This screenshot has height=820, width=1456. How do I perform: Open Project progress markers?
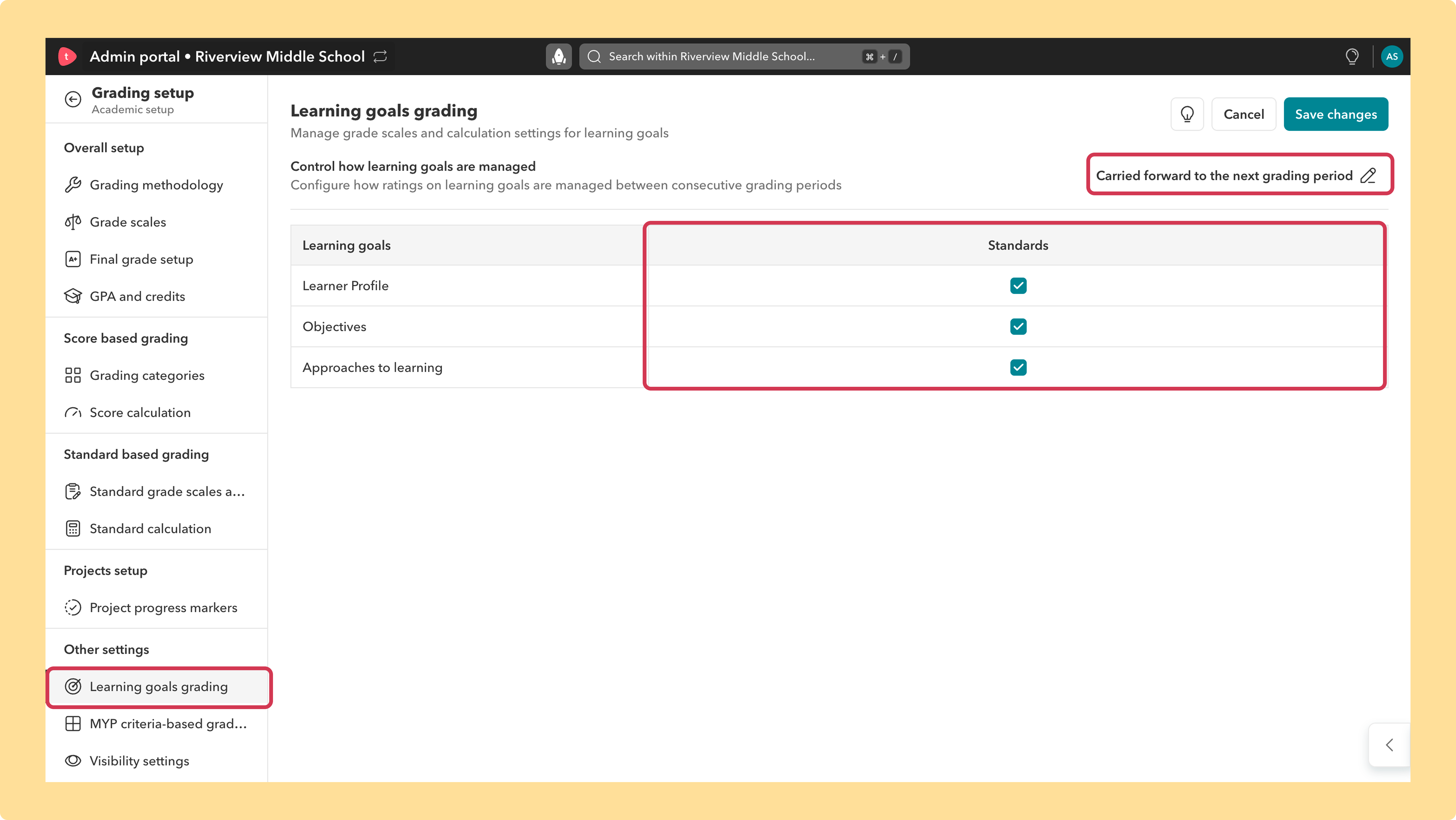[x=157, y=607]
